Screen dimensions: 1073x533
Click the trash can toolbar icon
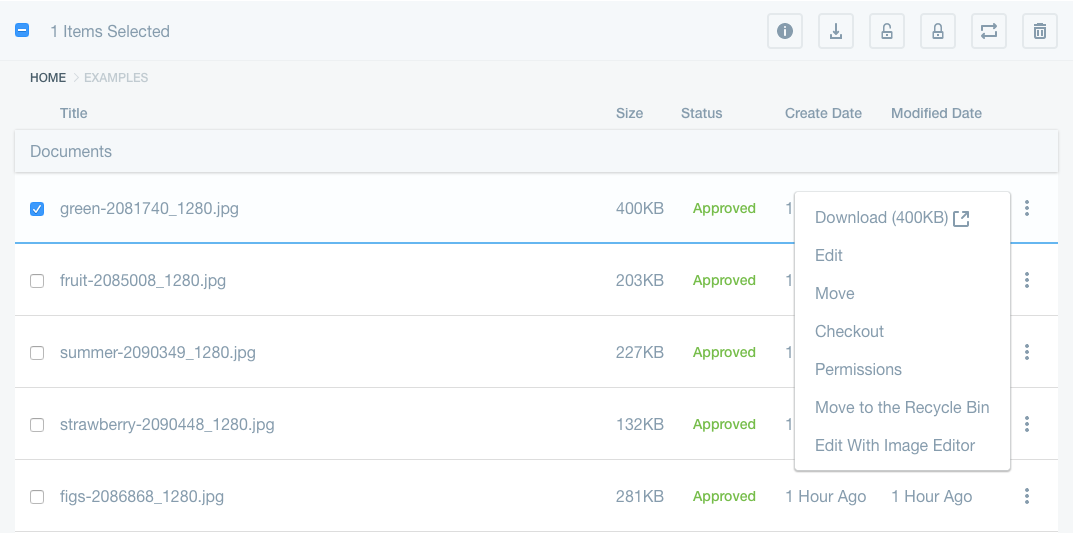pyautogui.click(x=1040, y=31)
